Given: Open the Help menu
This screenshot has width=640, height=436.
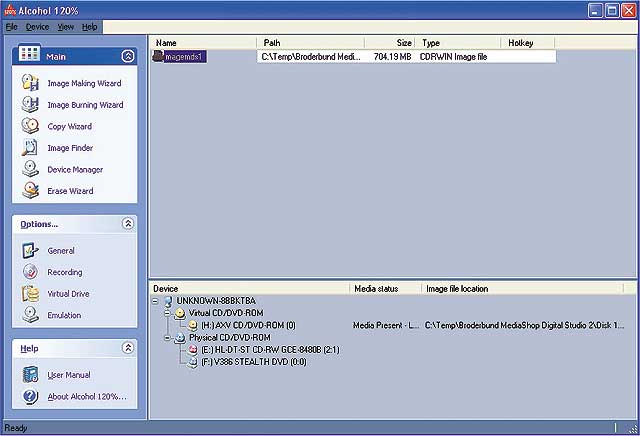Looking at the screenshot, I should [89, 27].
